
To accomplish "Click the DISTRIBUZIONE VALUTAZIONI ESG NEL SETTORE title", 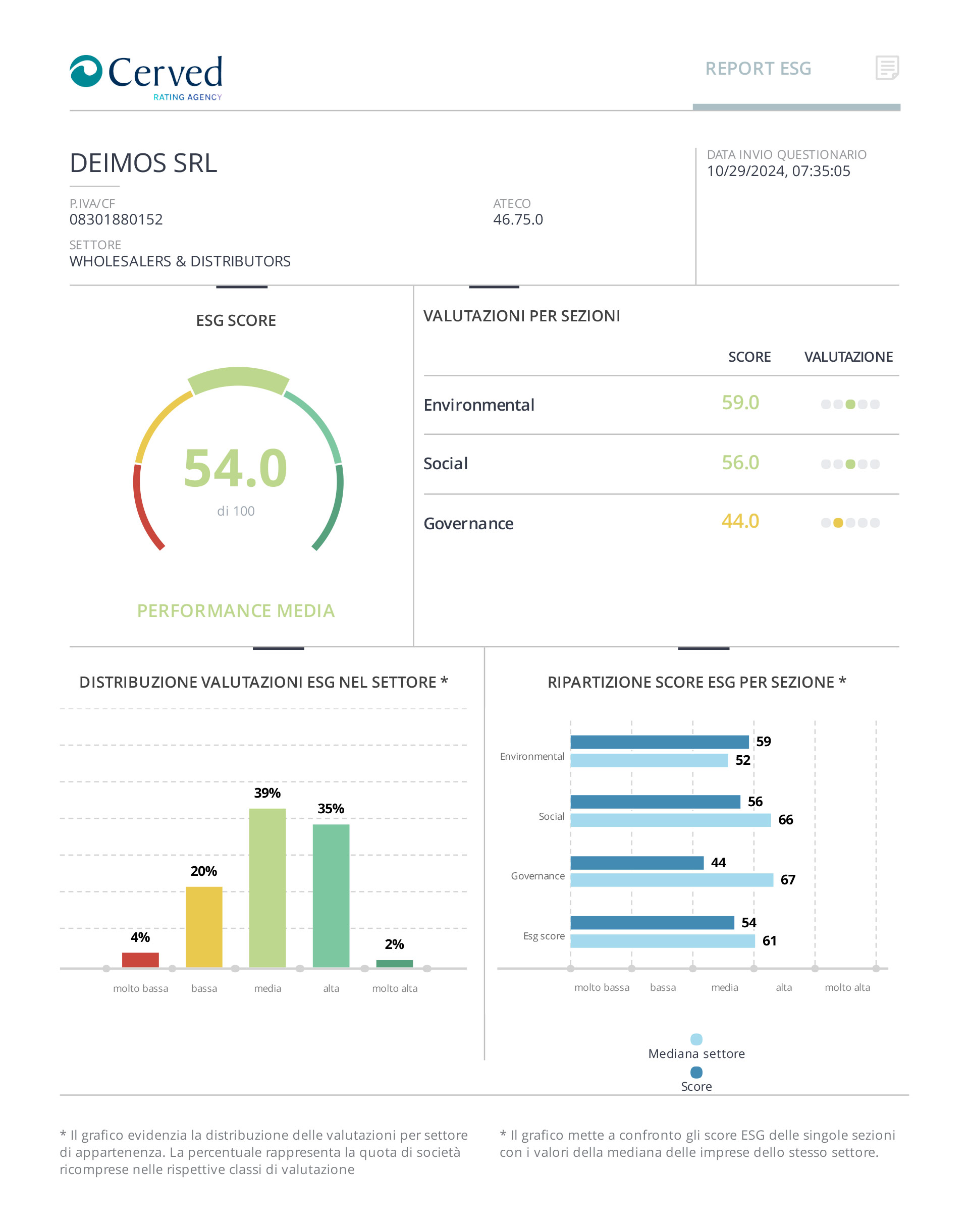I will pyautogui.click(x=264, y=682).
